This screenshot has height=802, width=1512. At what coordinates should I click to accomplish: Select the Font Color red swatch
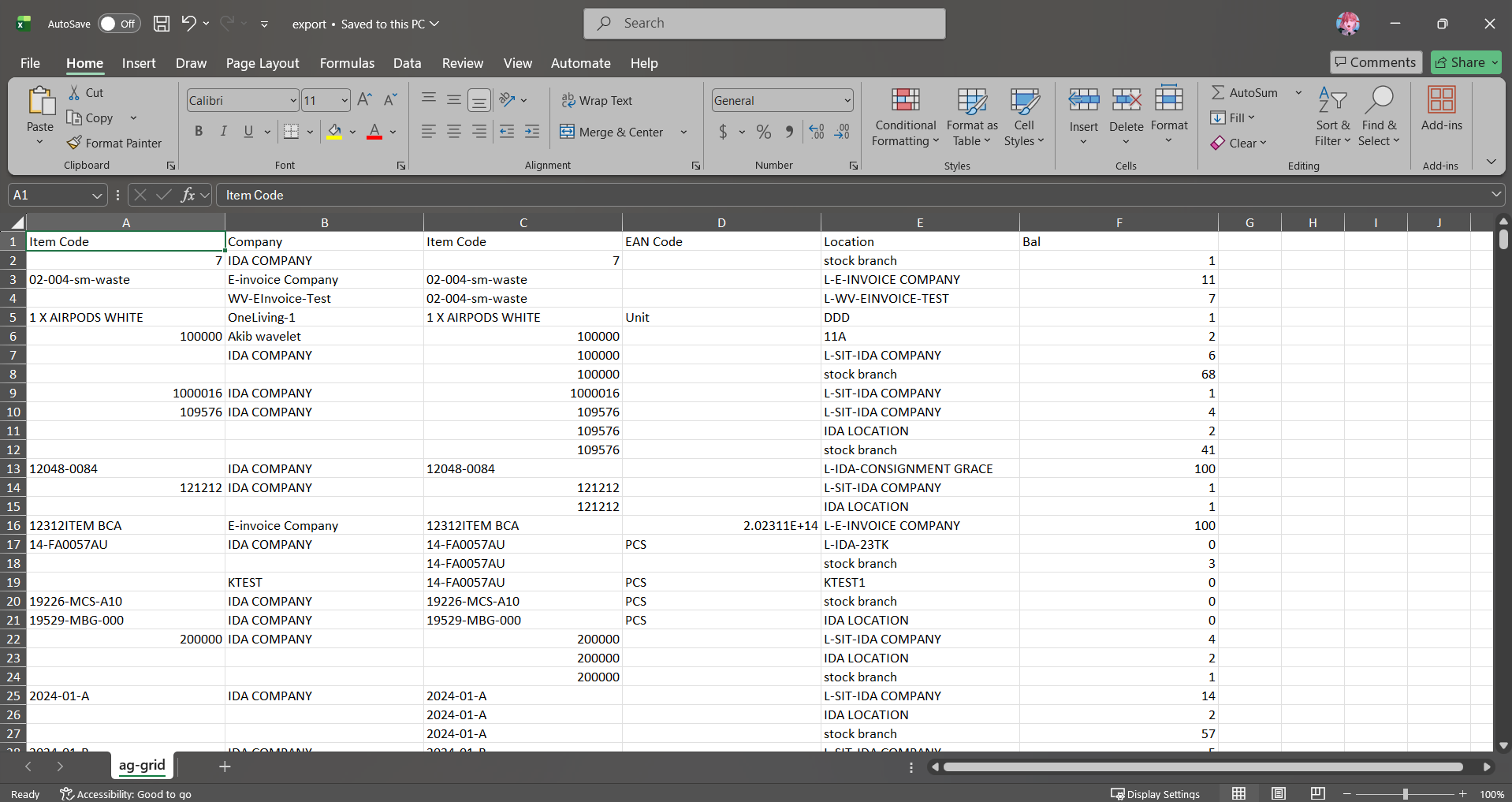coord(374,136)
